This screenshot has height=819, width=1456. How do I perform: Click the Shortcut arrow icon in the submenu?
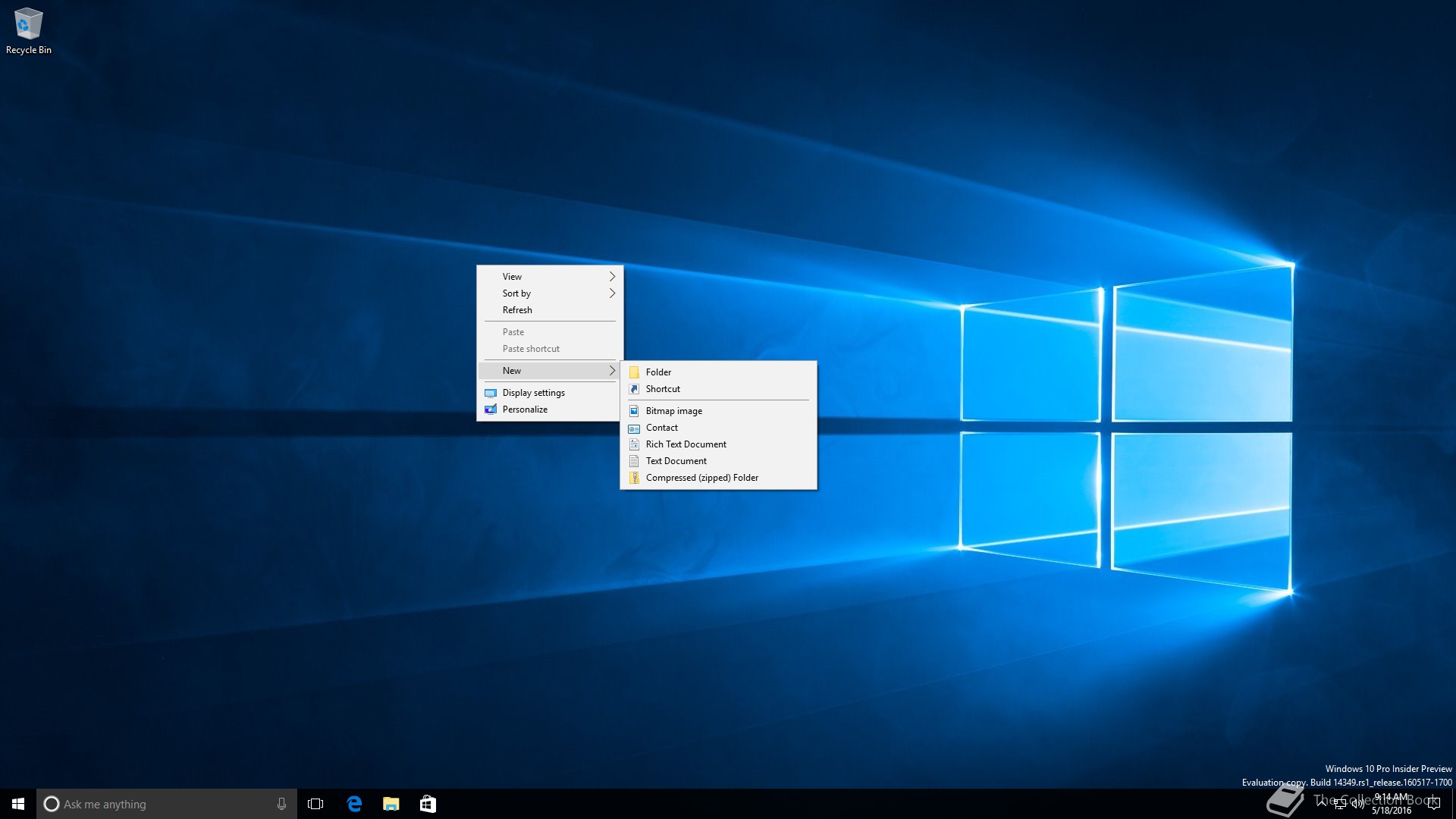634,389
